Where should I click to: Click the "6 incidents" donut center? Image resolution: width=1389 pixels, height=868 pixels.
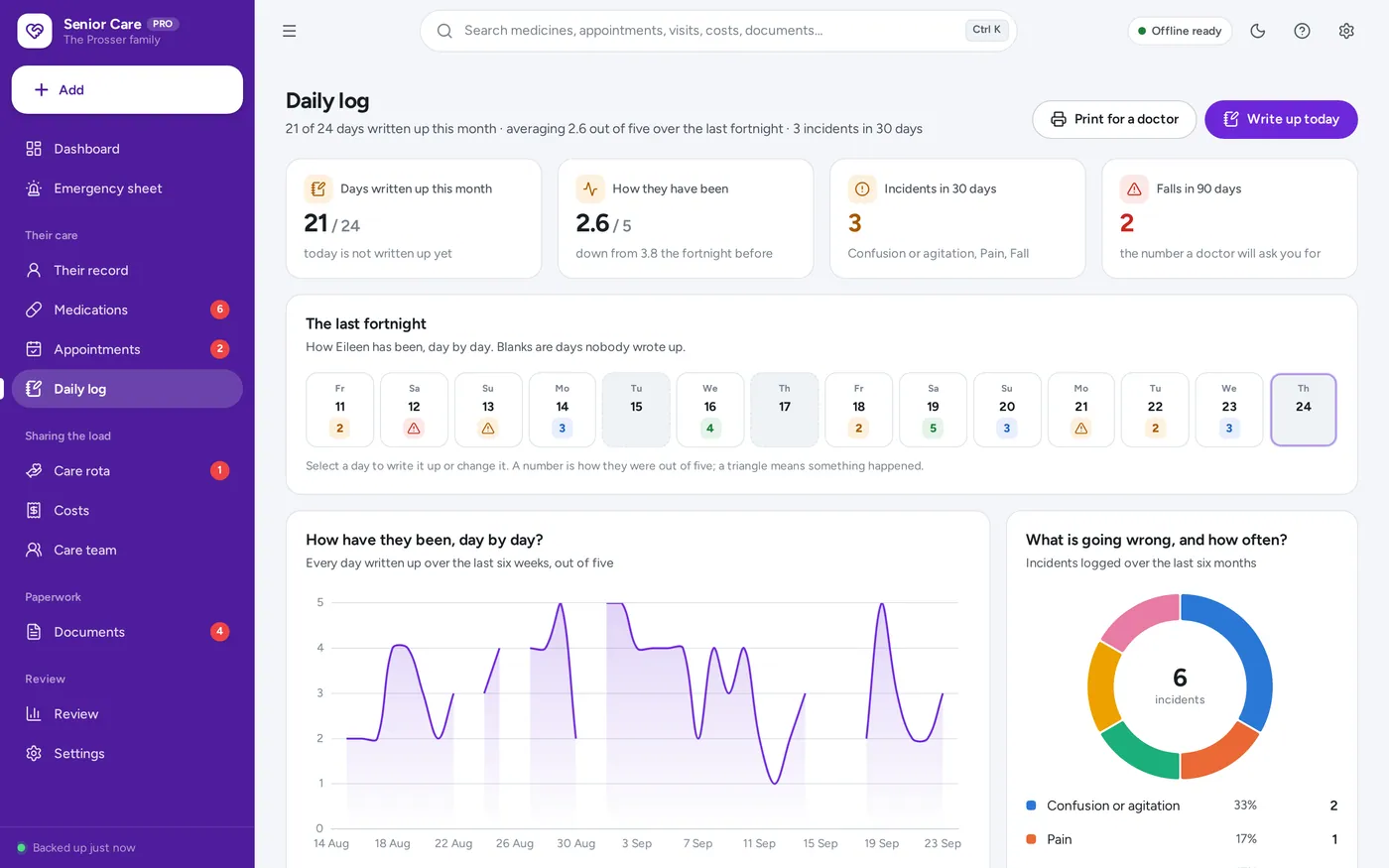(x=1180, y=685)
